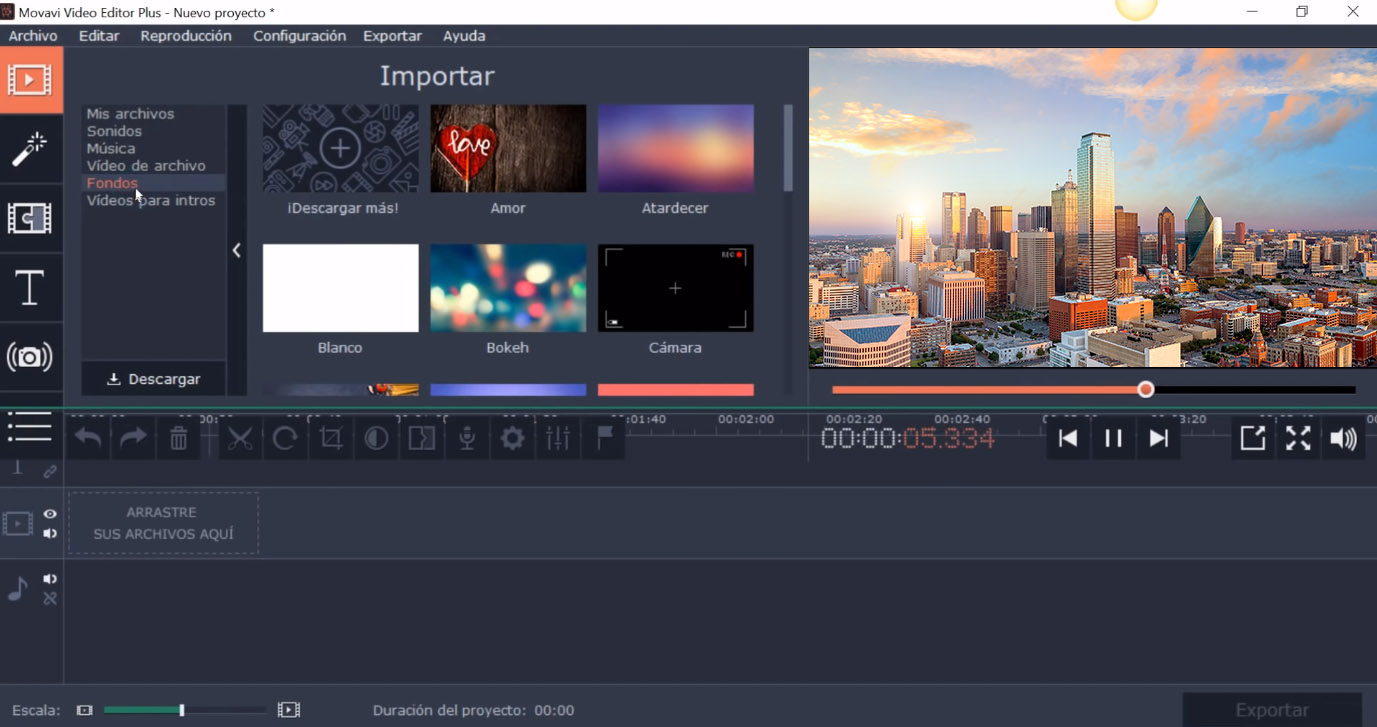Open clip properties with the gear icon
This screenshot has width=1377, height=727.
point(512,438)
